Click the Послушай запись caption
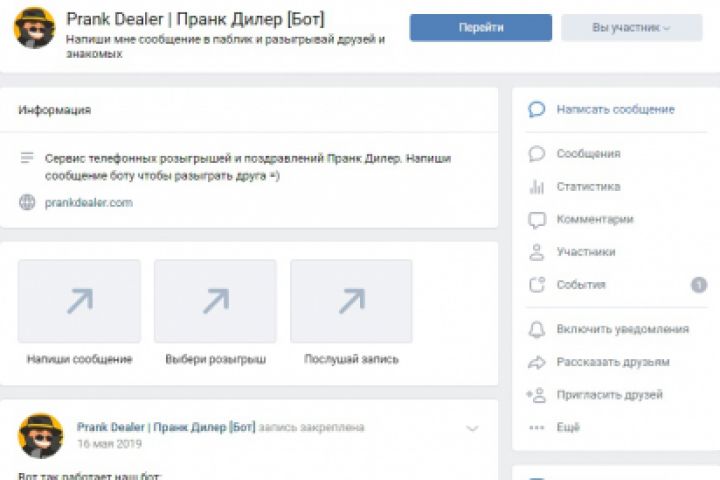 click(x=351, y=359)
